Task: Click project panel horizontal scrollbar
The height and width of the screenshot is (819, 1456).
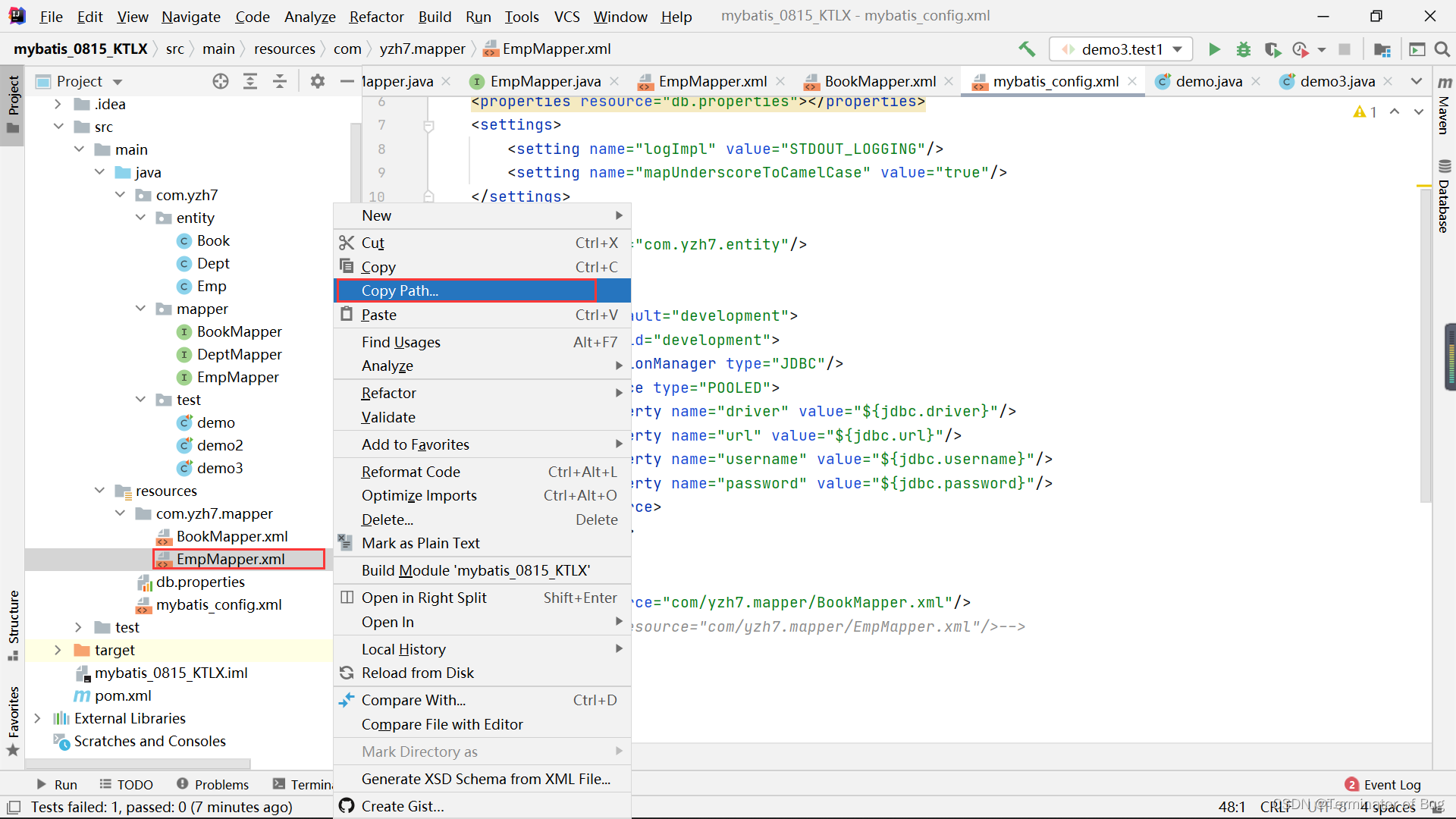Action: [138, 764]
